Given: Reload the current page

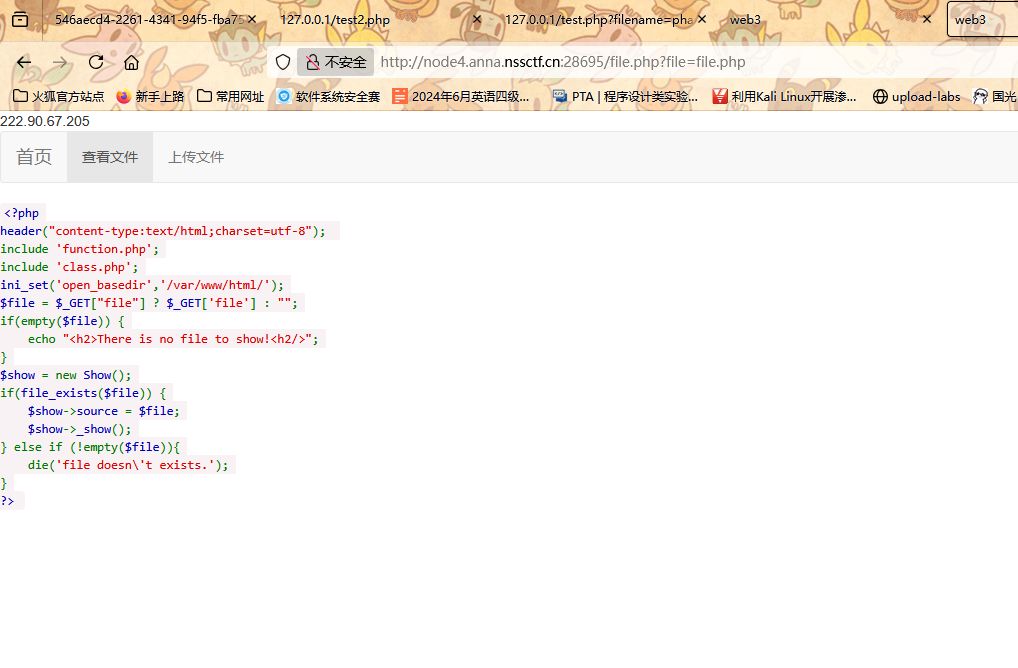Looking at the screenshot, I should pyautogui.click(x=96, y=62).
